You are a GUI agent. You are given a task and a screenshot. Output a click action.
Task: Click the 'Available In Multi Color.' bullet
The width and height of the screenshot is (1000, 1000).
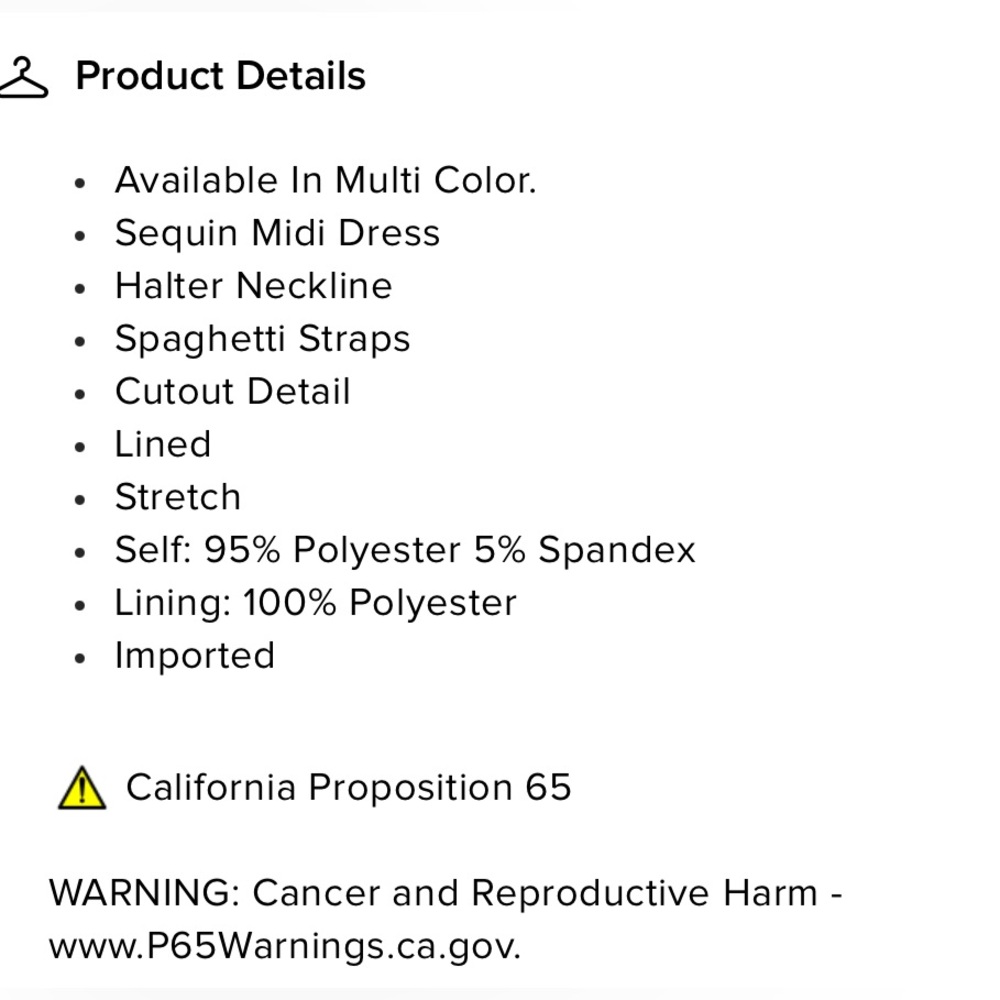coord(326,180)
